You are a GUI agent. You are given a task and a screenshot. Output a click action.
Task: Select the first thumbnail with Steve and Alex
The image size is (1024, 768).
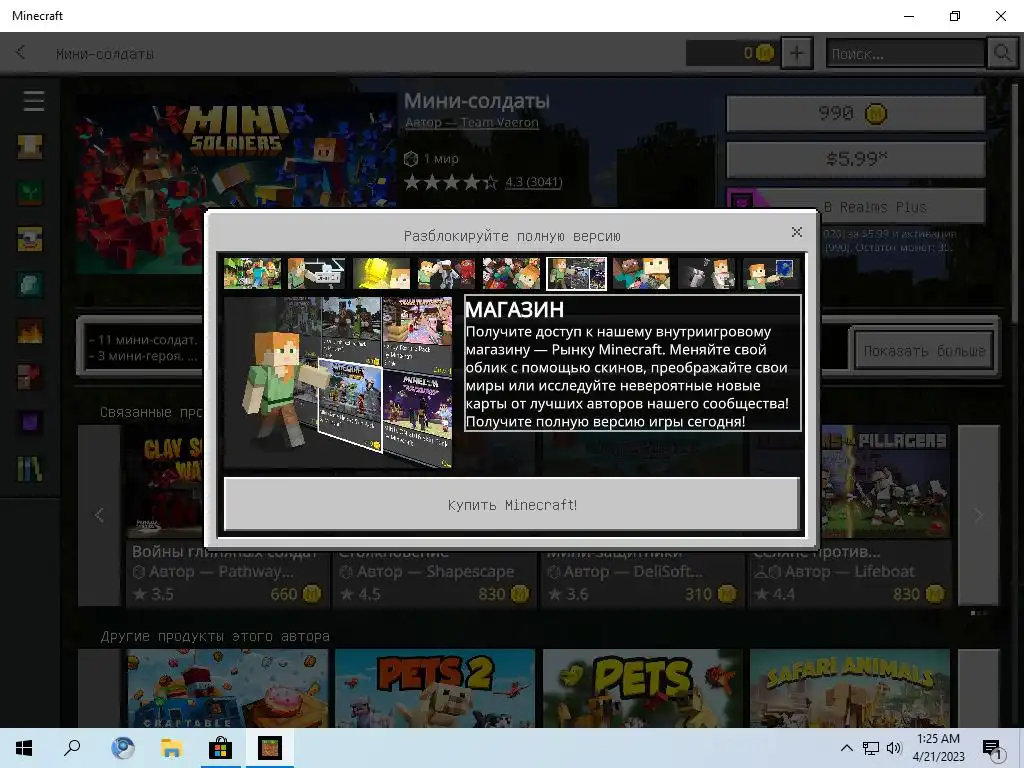252,273
